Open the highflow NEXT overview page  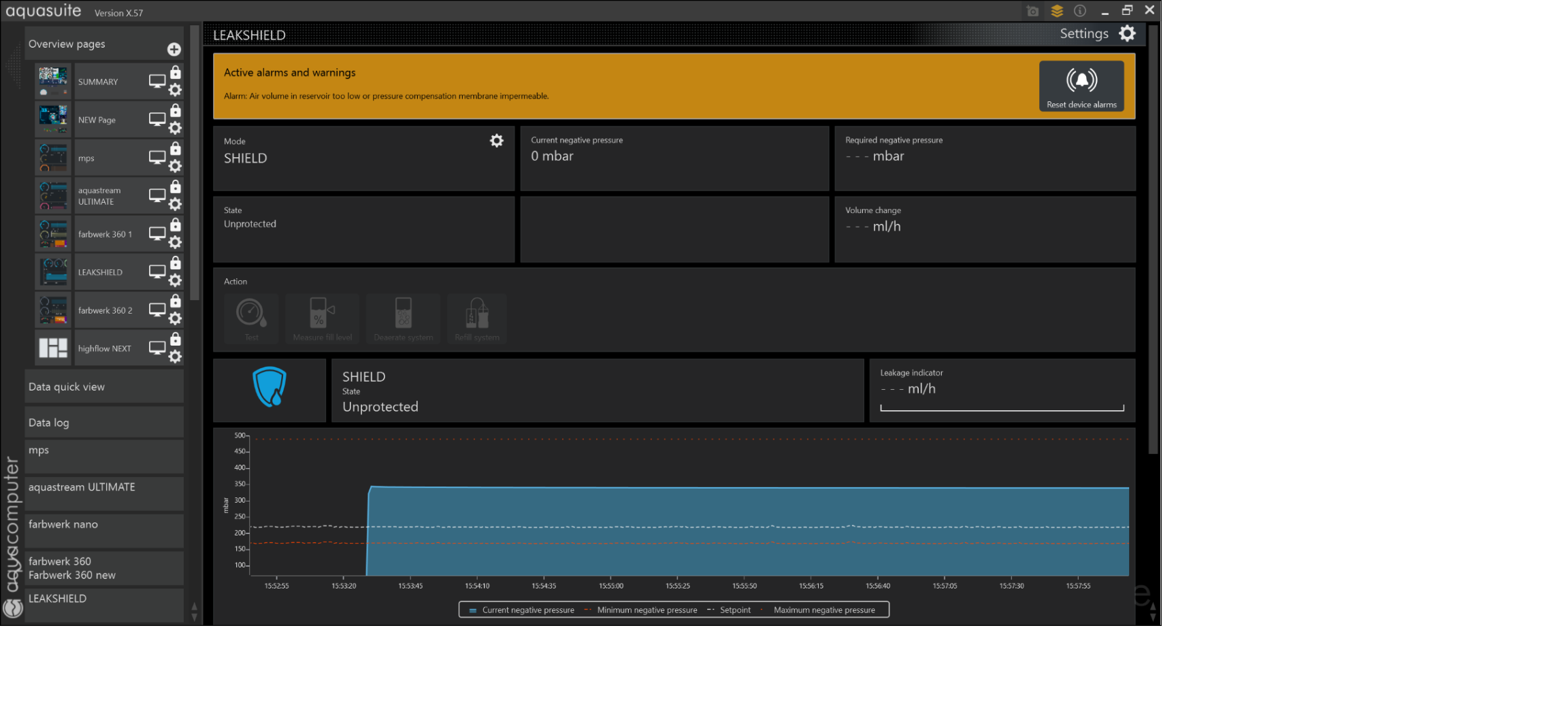tap(104, 348)
